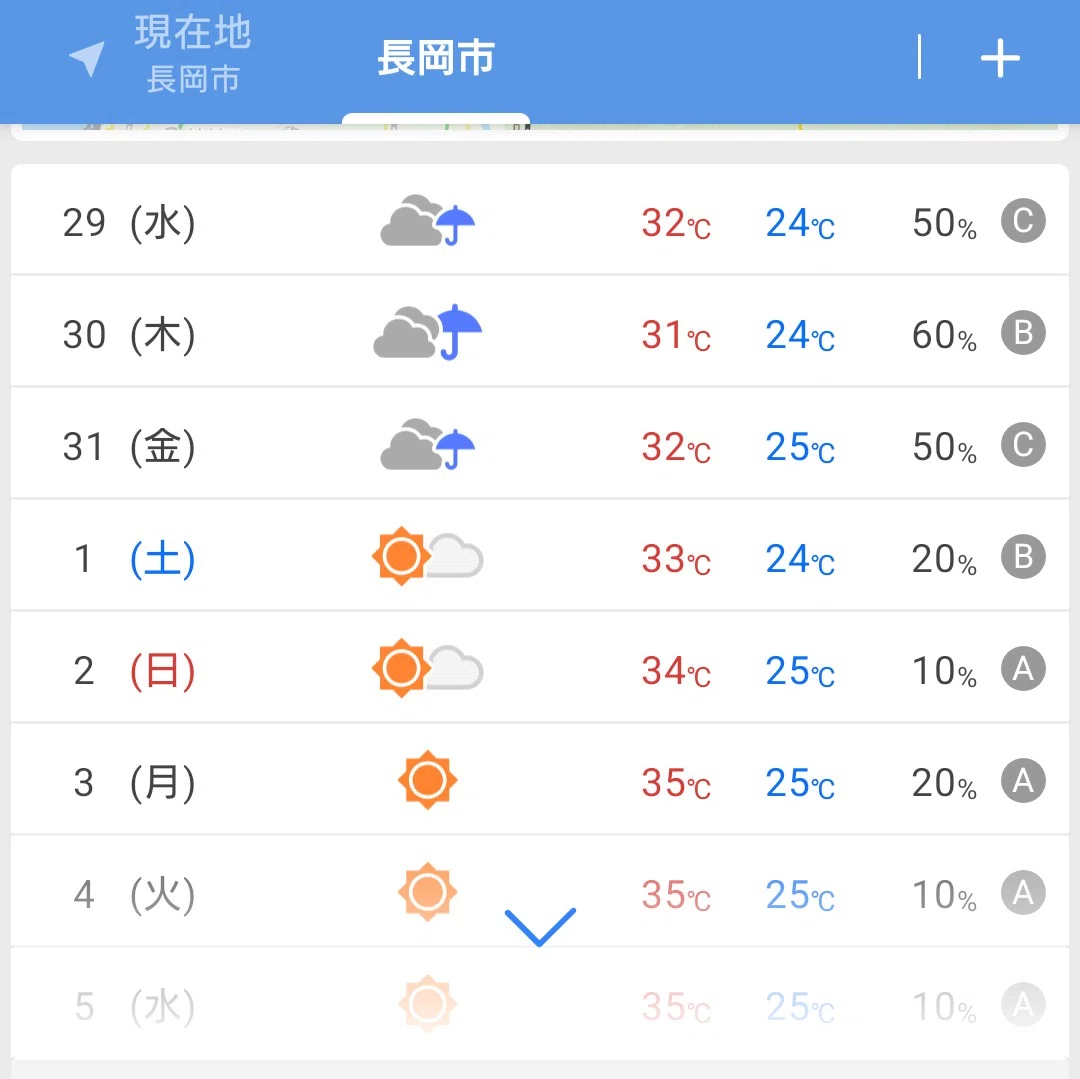1080x1079 pixels.
Task: Open forecast row for 2 (日)
Action: pyautogui.click(x=540, y=669)
